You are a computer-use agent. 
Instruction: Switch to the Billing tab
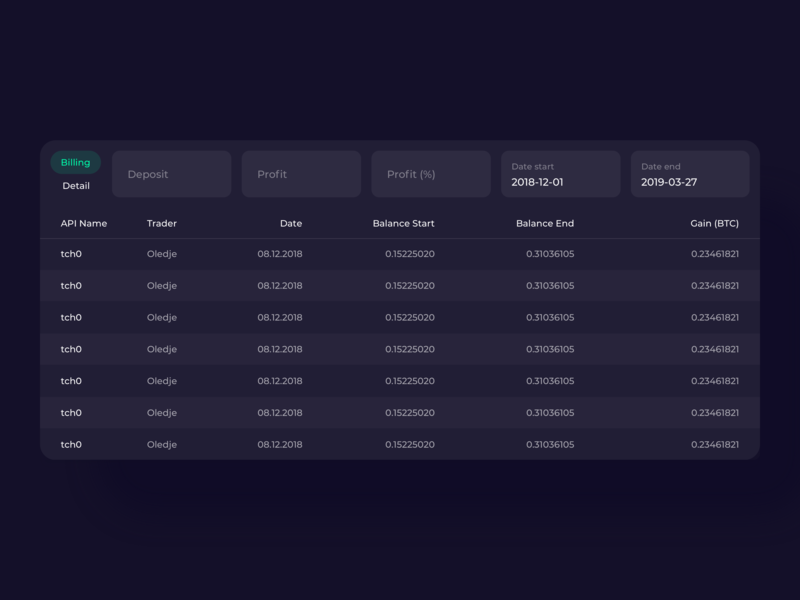point(76,163)
